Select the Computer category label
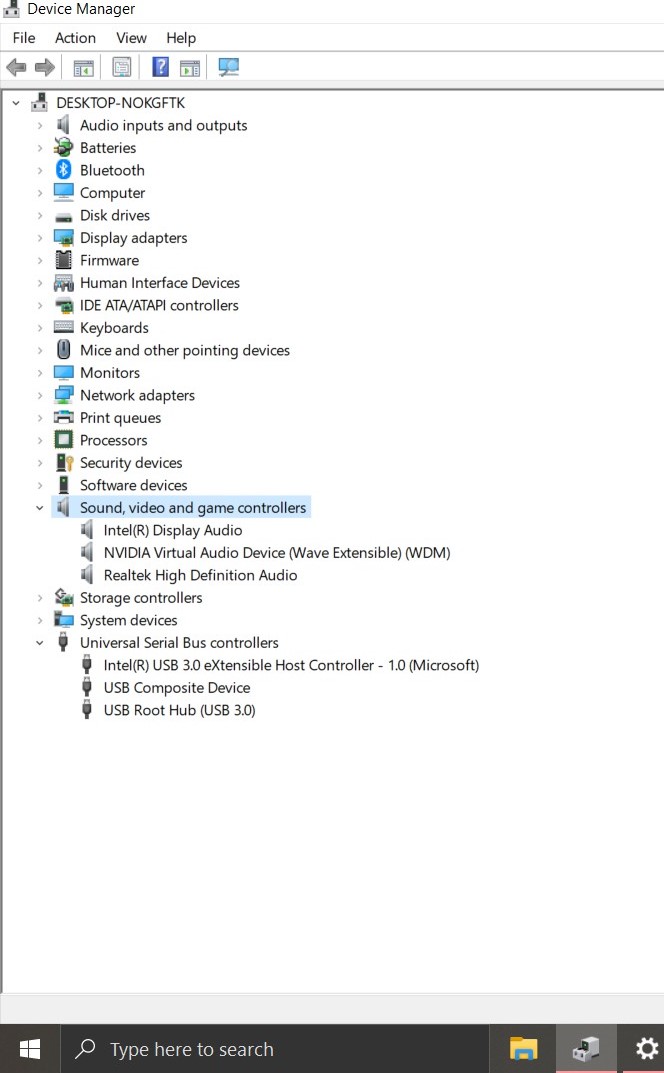 tap(112, 193)
